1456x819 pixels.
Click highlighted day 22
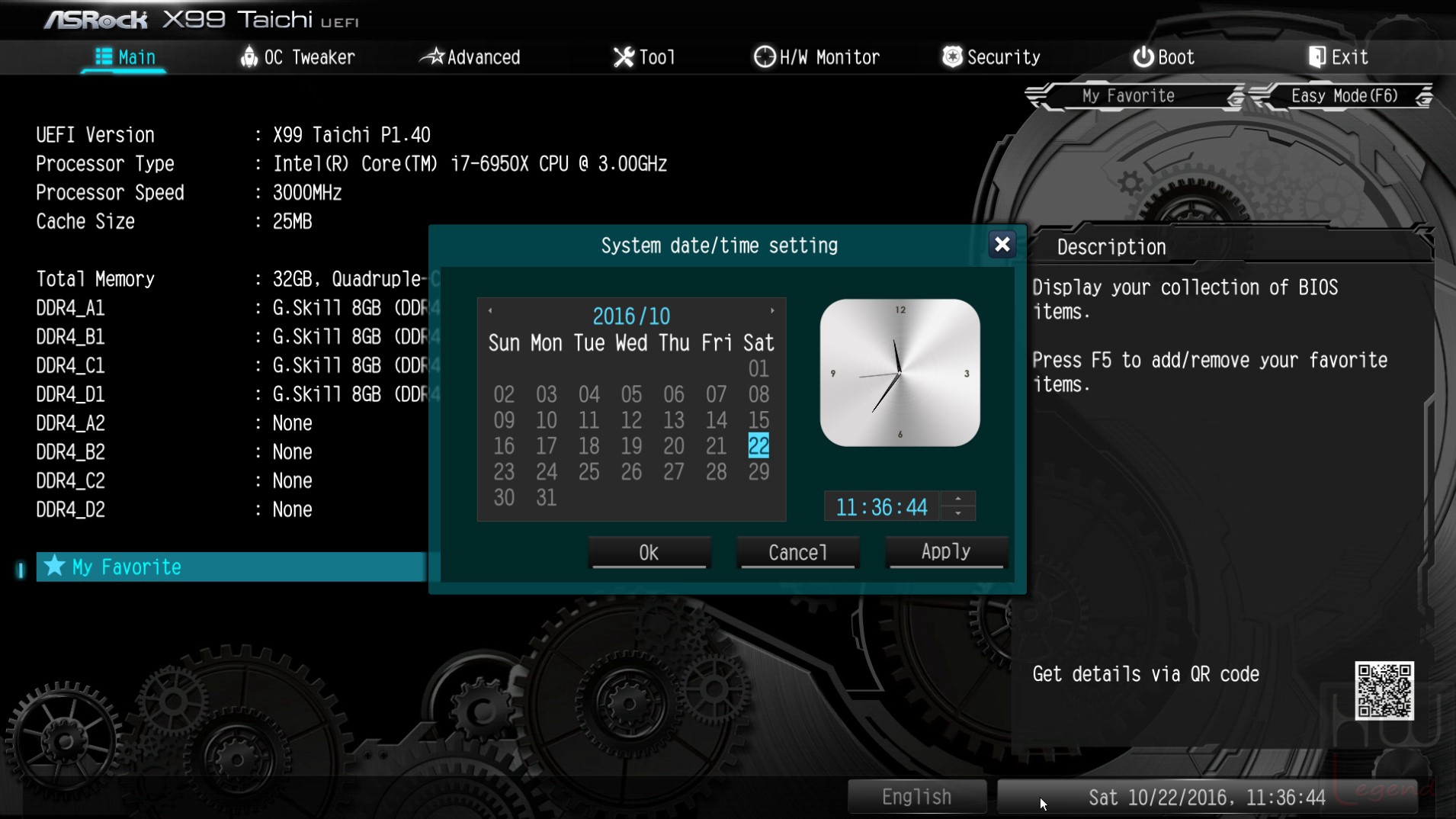[x=758, y=446]
